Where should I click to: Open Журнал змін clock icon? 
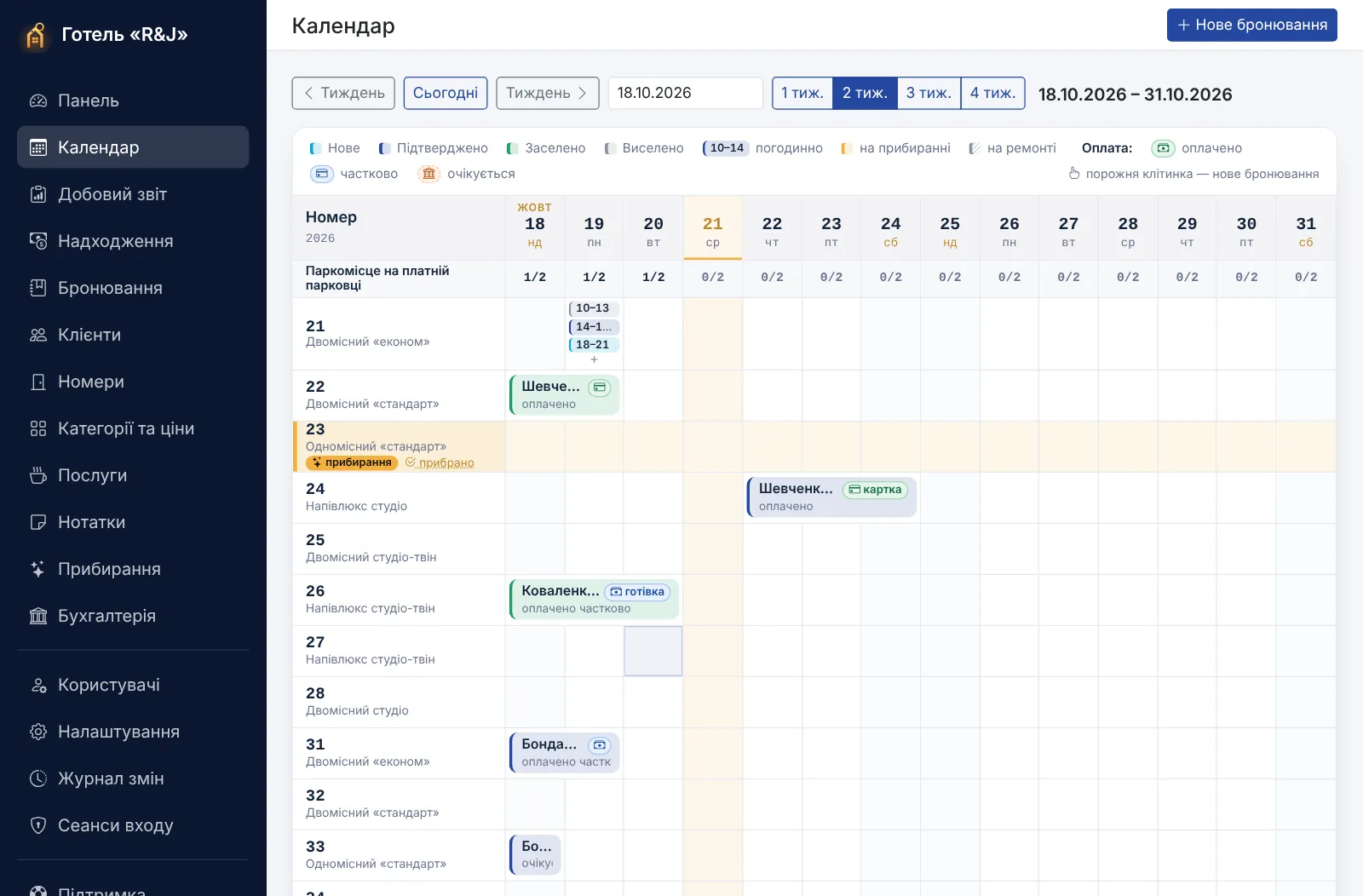(x=38, y=778)
